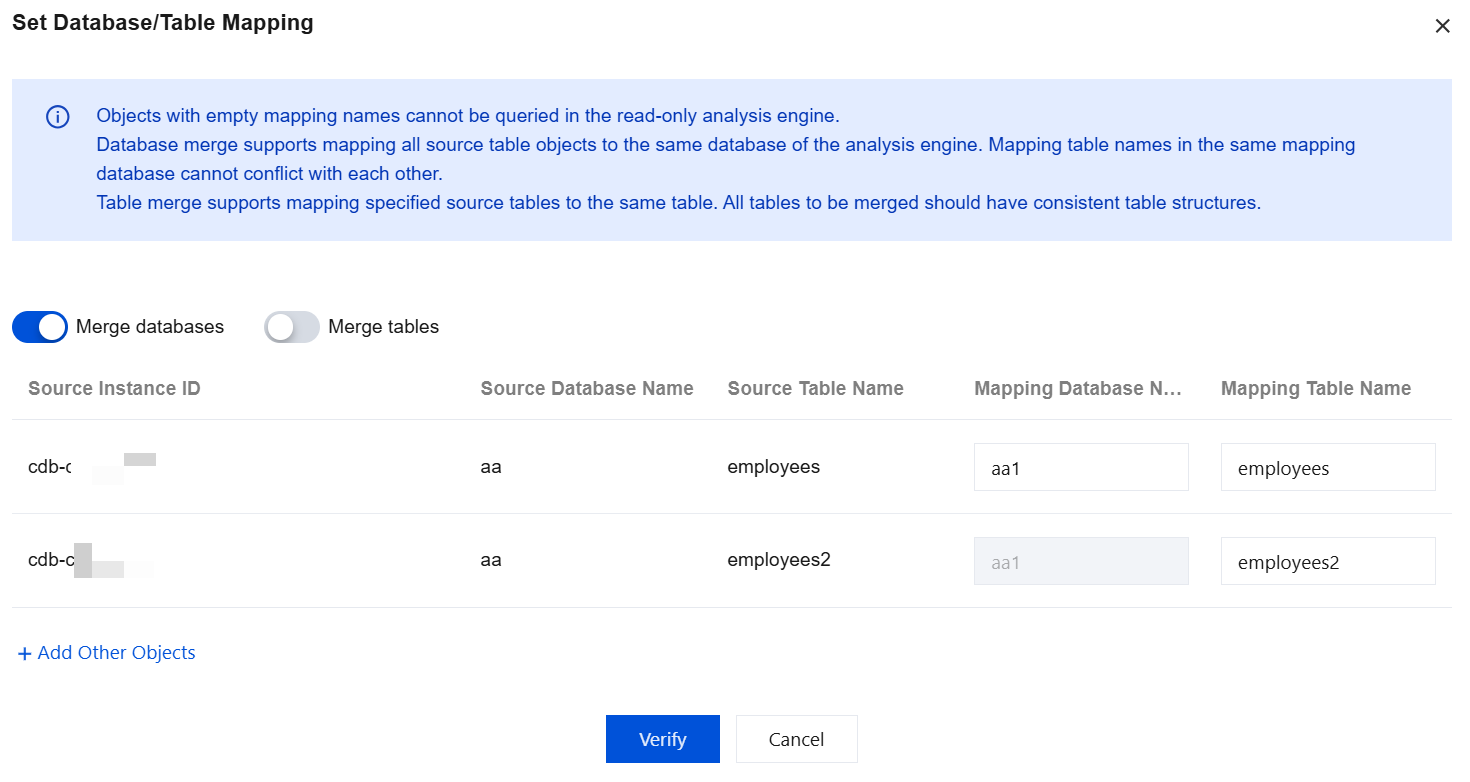Edit the employees2 mapping table name field
This screenshot has height=782, width=1470.
point(1327,561)
